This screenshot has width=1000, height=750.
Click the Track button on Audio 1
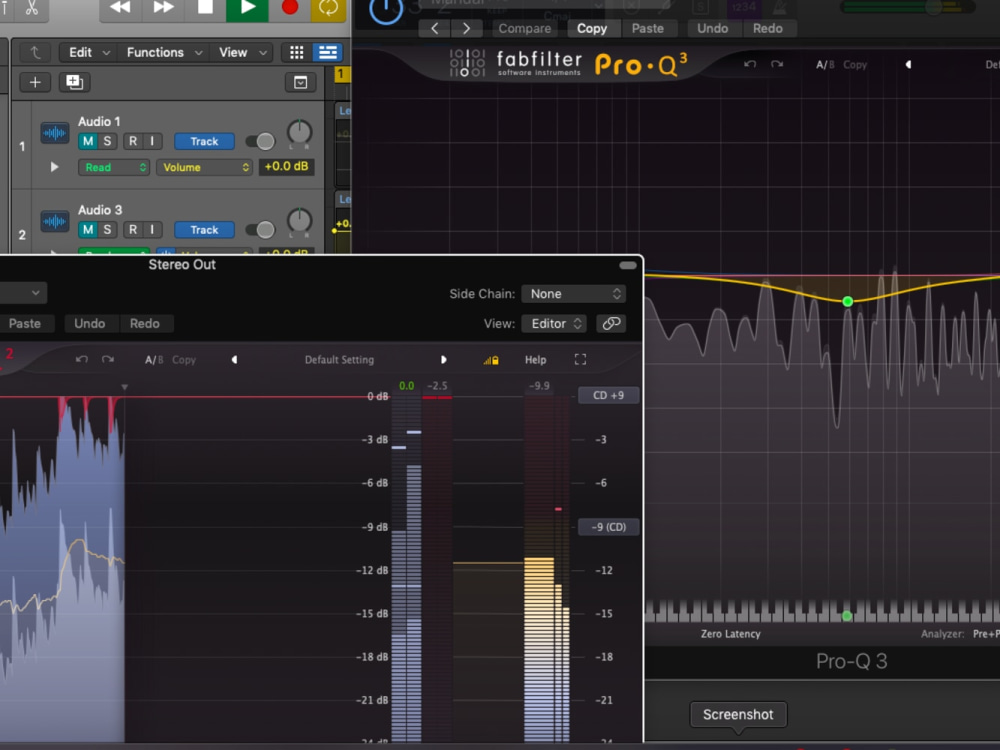click(204, 141)
